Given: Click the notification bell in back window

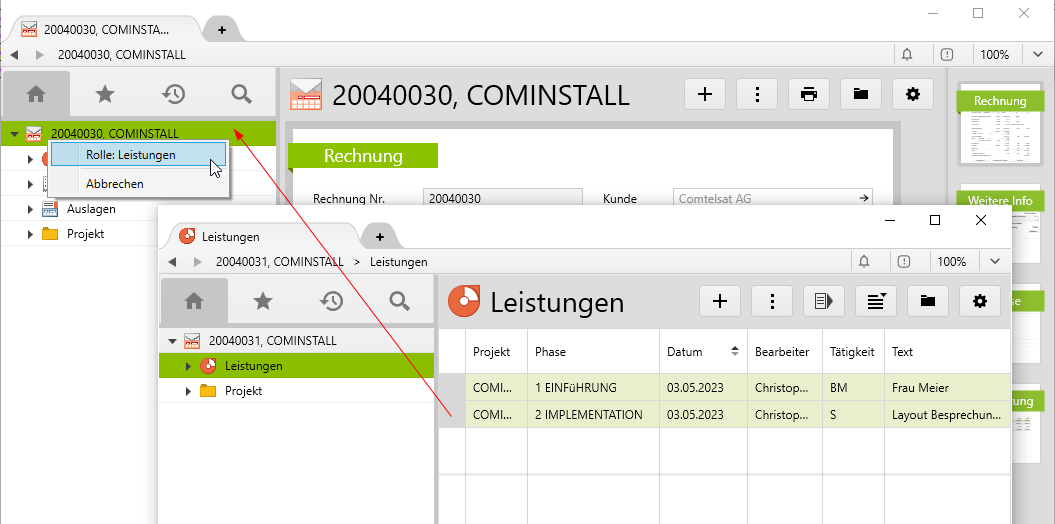Looking at the screenshot, I should 907,55.
